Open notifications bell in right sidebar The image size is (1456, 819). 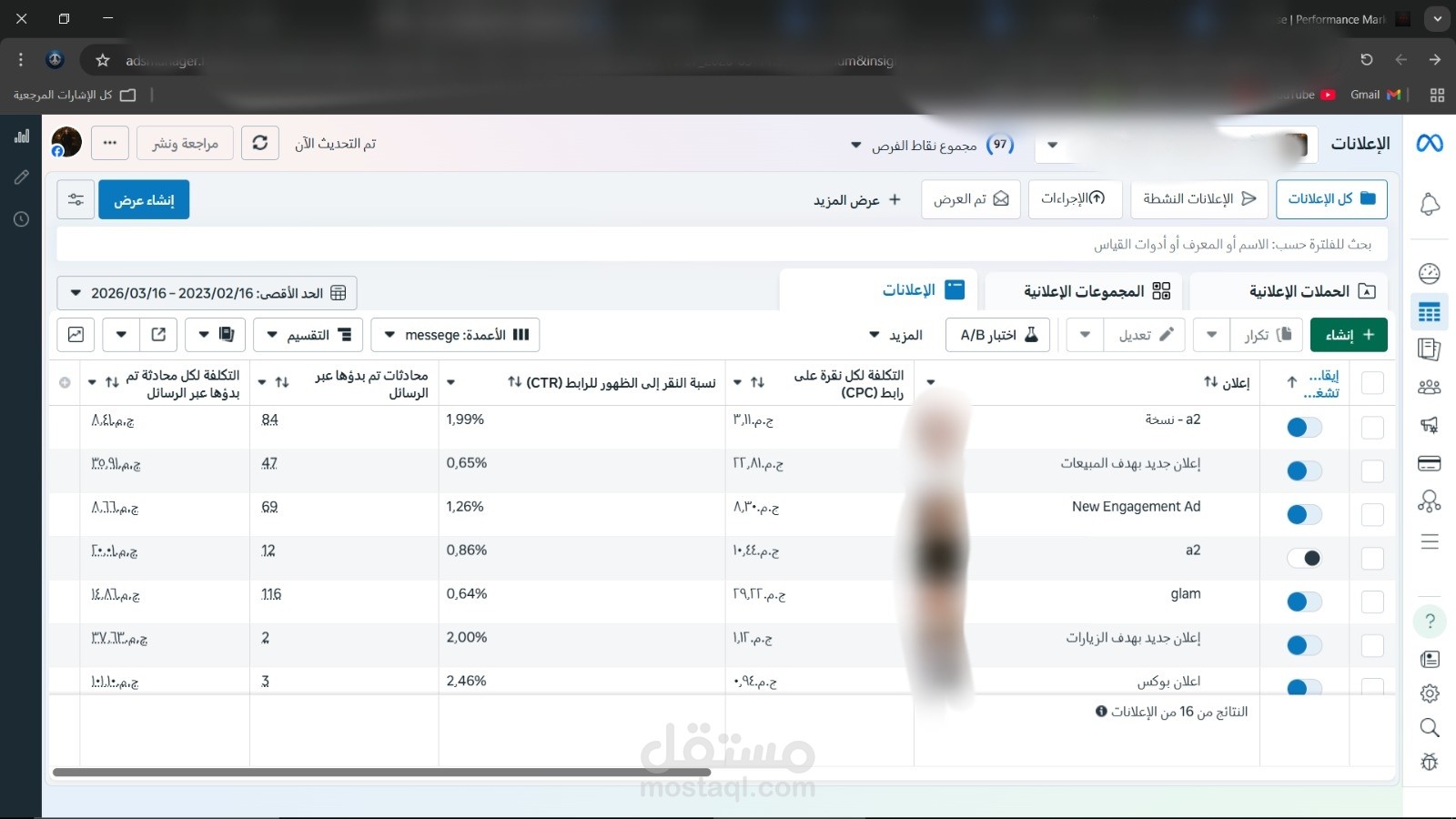tap(1430, 205)
